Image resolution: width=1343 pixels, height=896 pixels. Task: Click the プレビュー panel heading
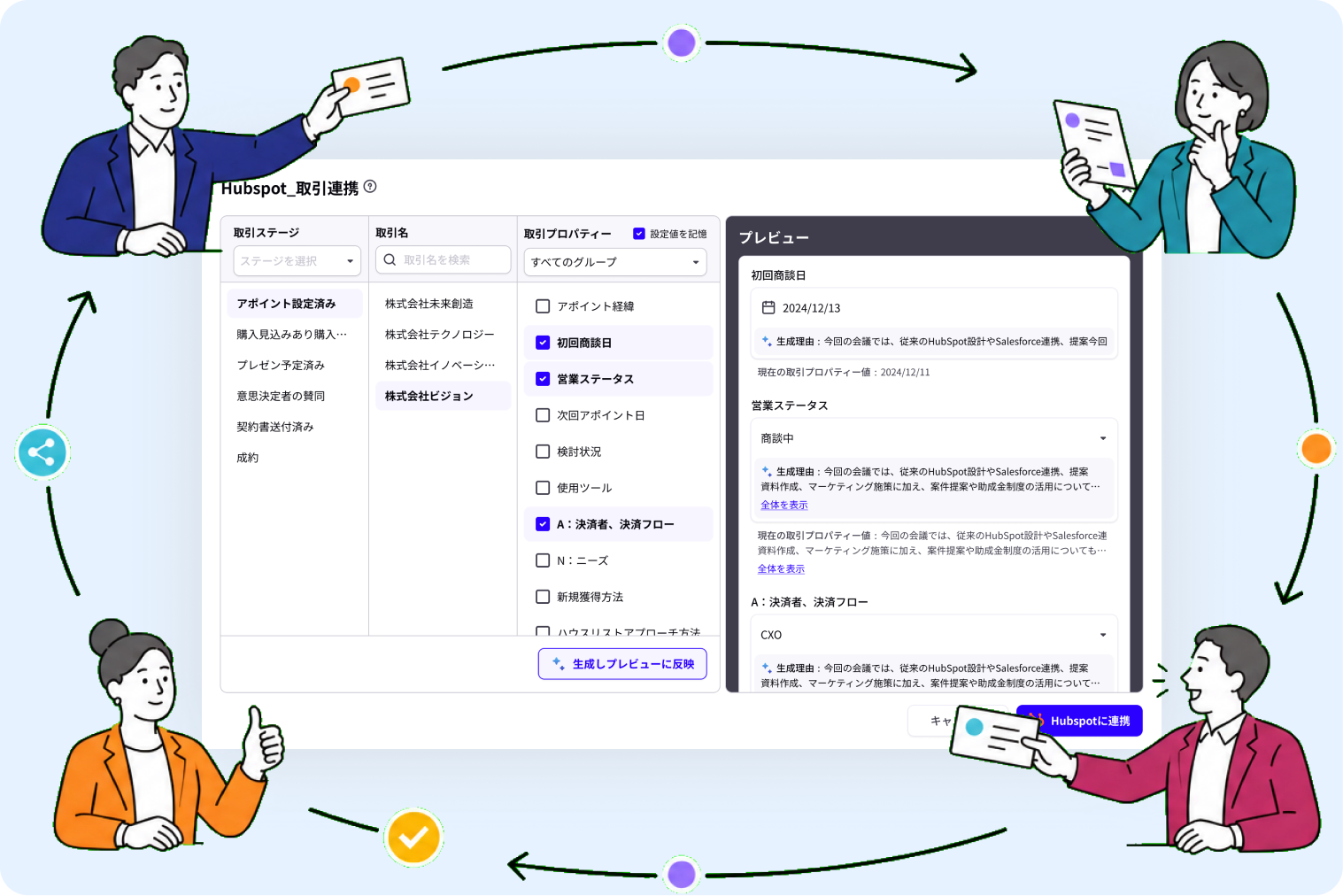(x=774, y=237)
